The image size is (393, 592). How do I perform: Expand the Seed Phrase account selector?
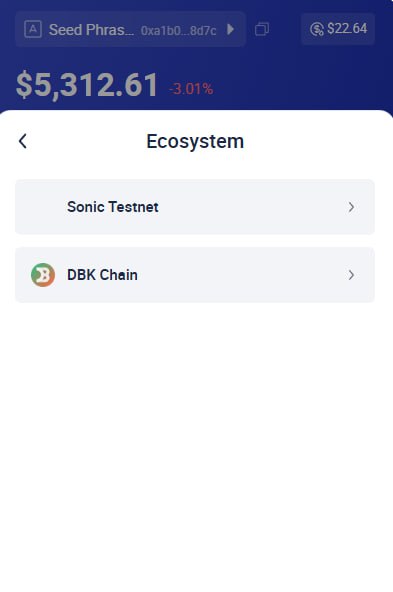click(131, 29)
